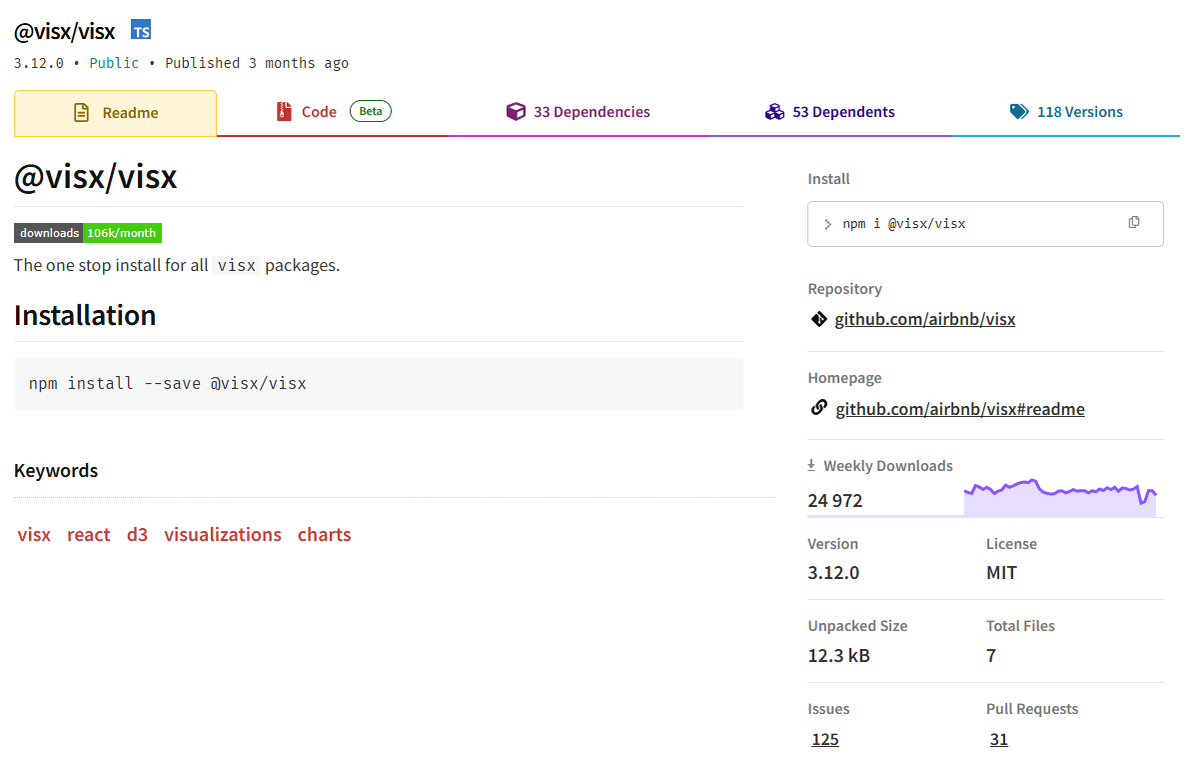Click the homepage chain-link icon

pos(819,408)
